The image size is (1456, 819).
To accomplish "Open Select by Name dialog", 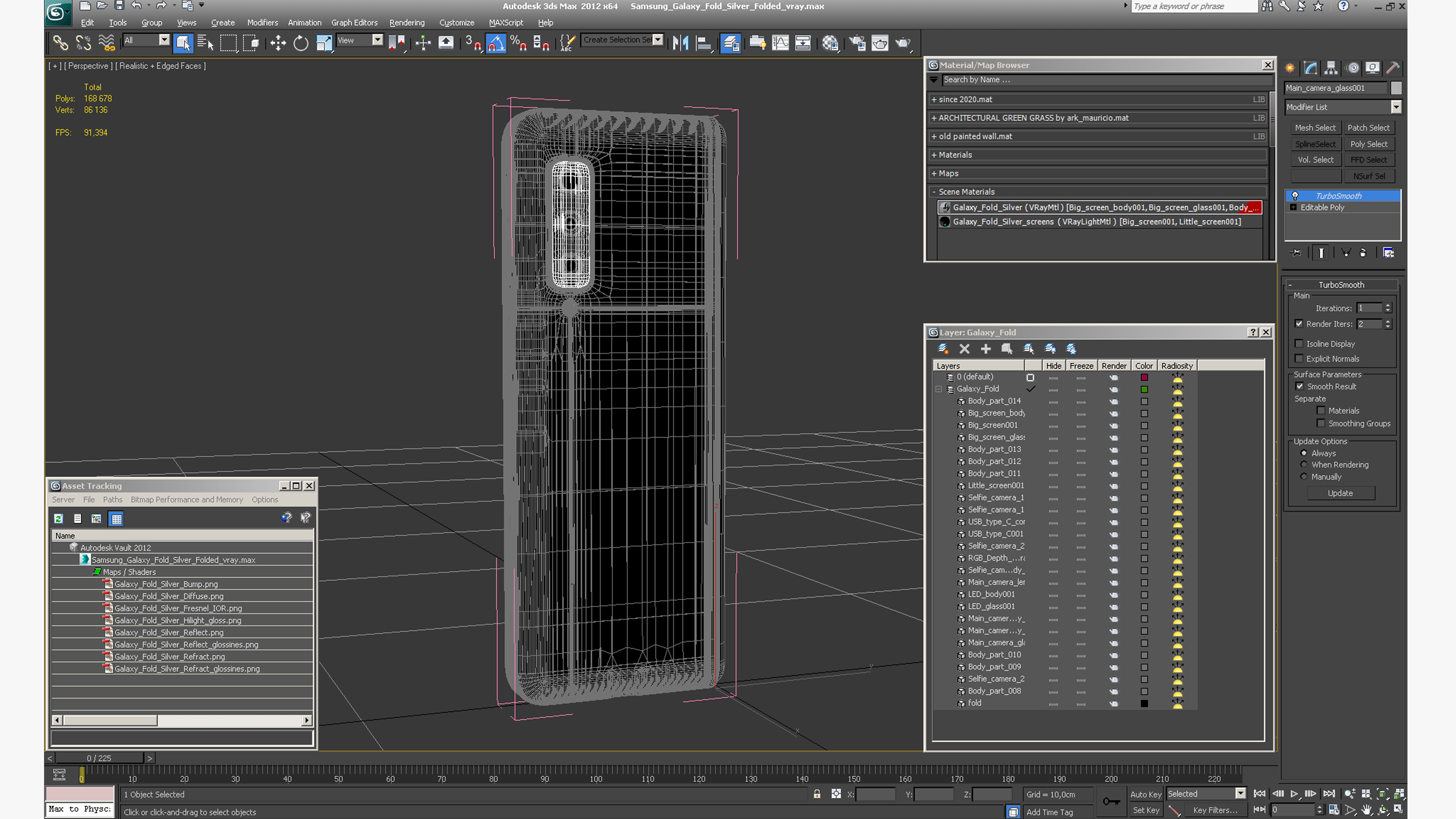I will [205, 42].
